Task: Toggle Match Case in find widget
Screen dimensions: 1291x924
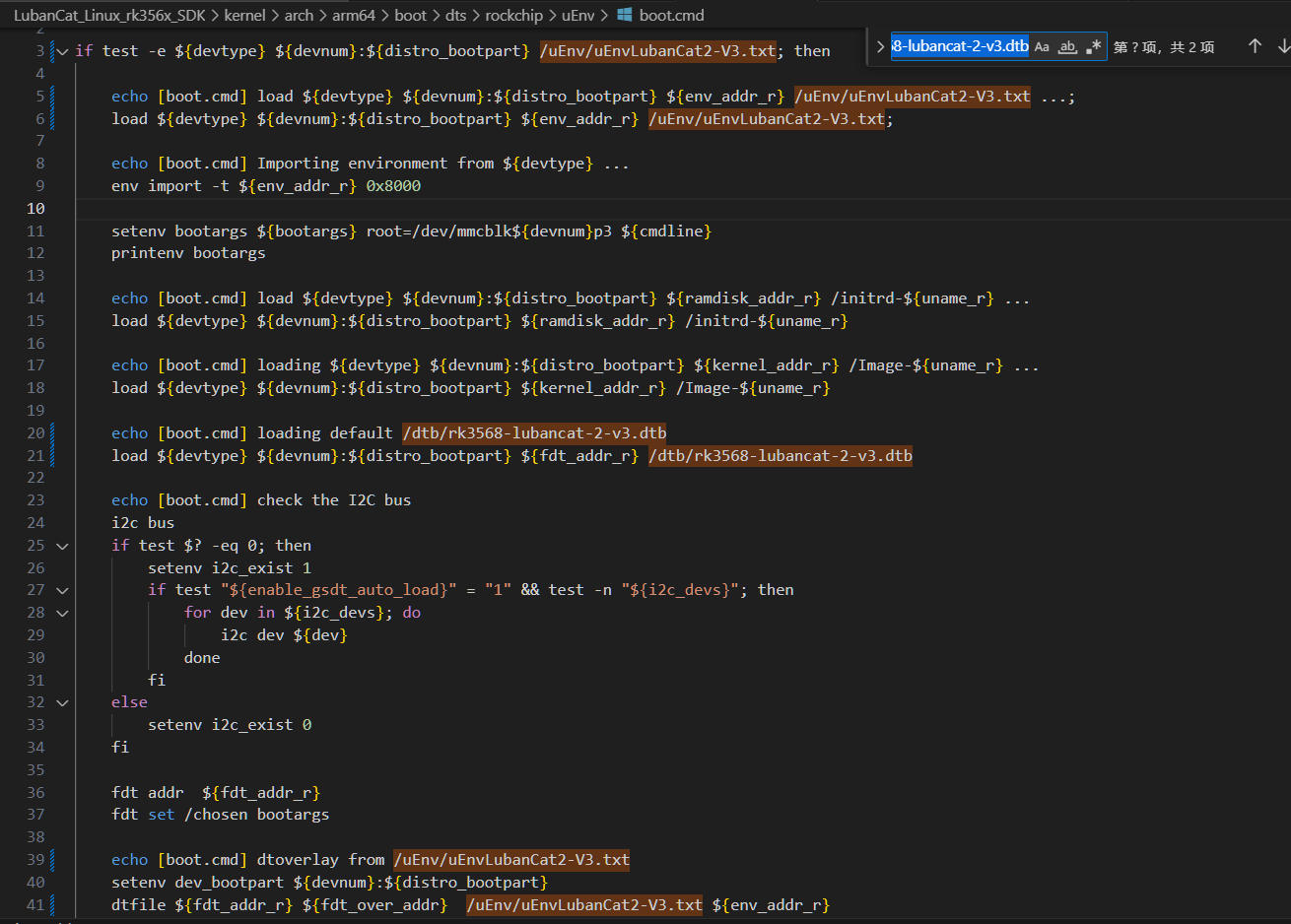Action: point(1042,46)
